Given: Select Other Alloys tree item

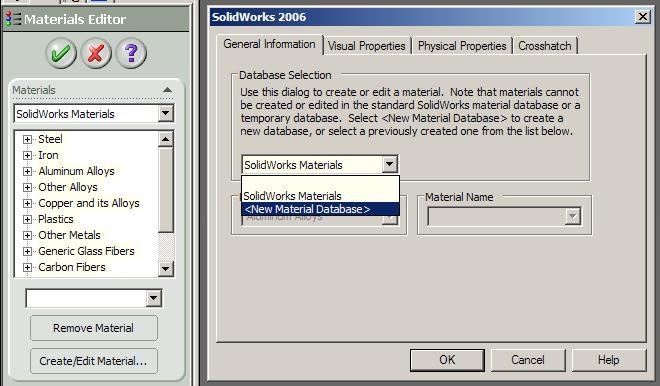Looking at the screenshot, I should (x=68, y=187).
